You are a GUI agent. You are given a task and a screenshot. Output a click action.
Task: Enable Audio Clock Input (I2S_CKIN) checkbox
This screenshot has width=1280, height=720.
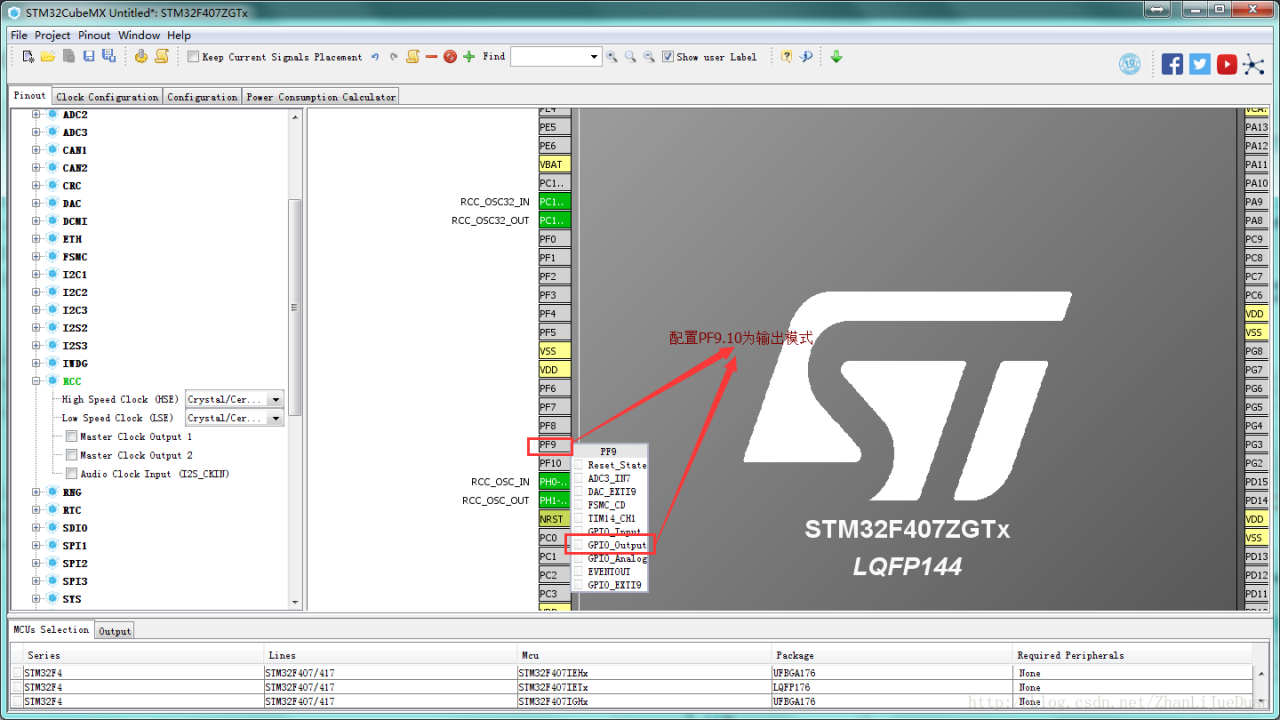pyautogui.click(x=72, y=474)
